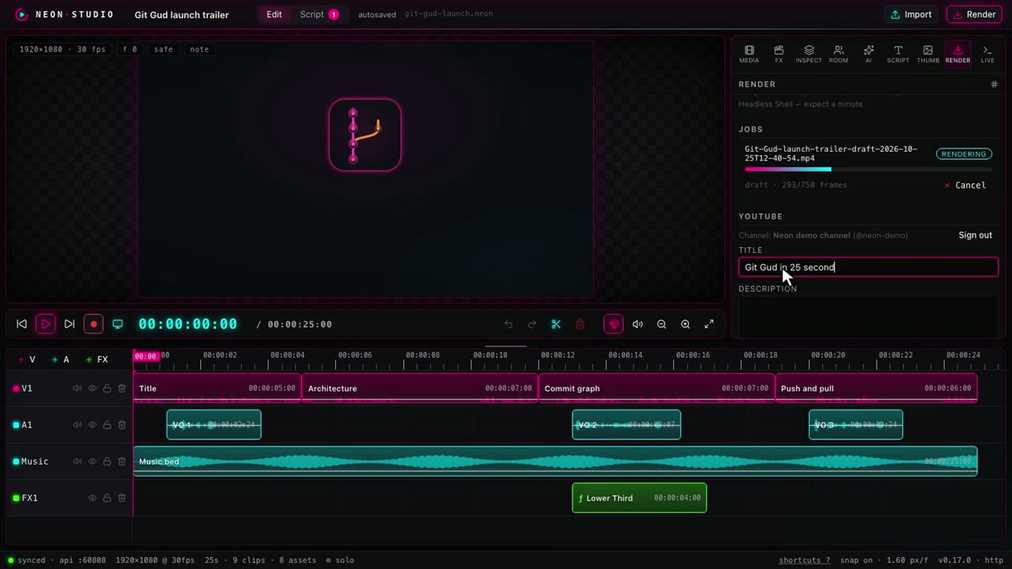The height and width of the screenshot is (569, 1012).
Task: Click the YouTube description text area
Action: pos(868,316)
